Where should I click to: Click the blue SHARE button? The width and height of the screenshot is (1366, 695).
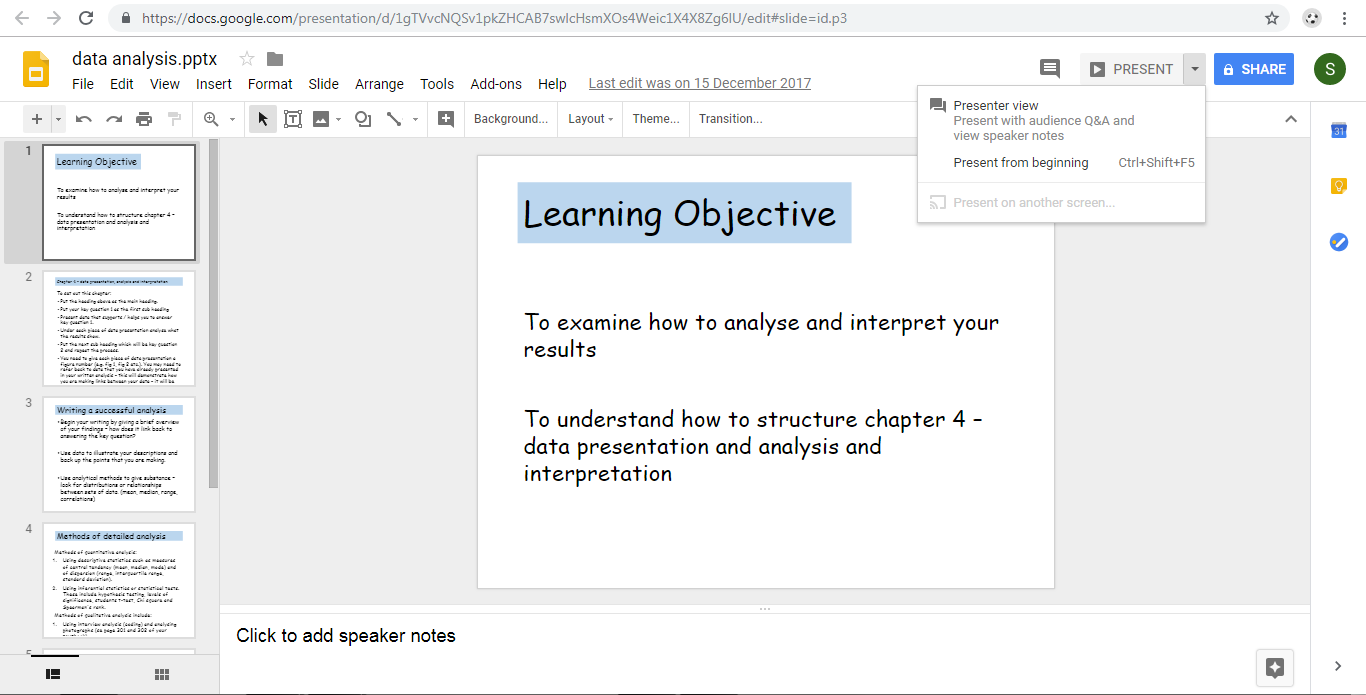click(x=1254, y=69)
